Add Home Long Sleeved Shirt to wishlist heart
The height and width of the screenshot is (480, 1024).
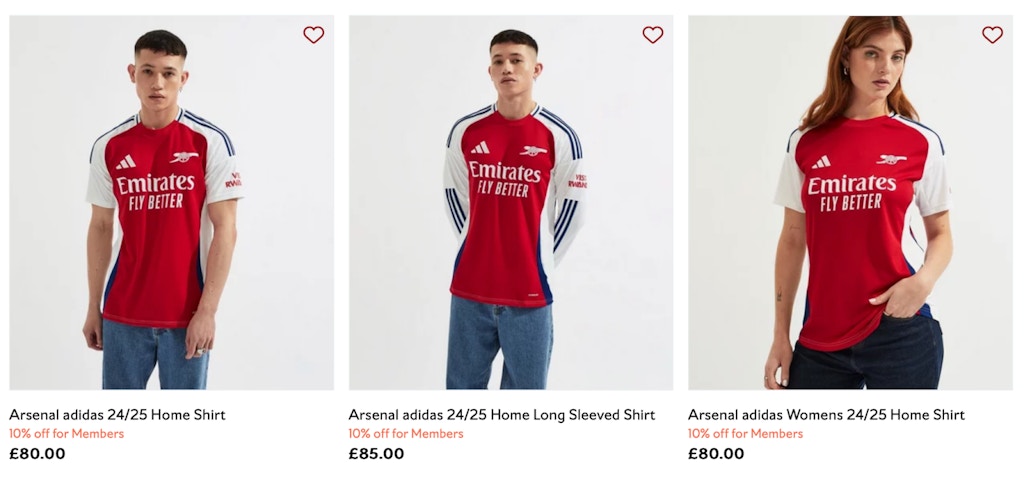[653, 35]
